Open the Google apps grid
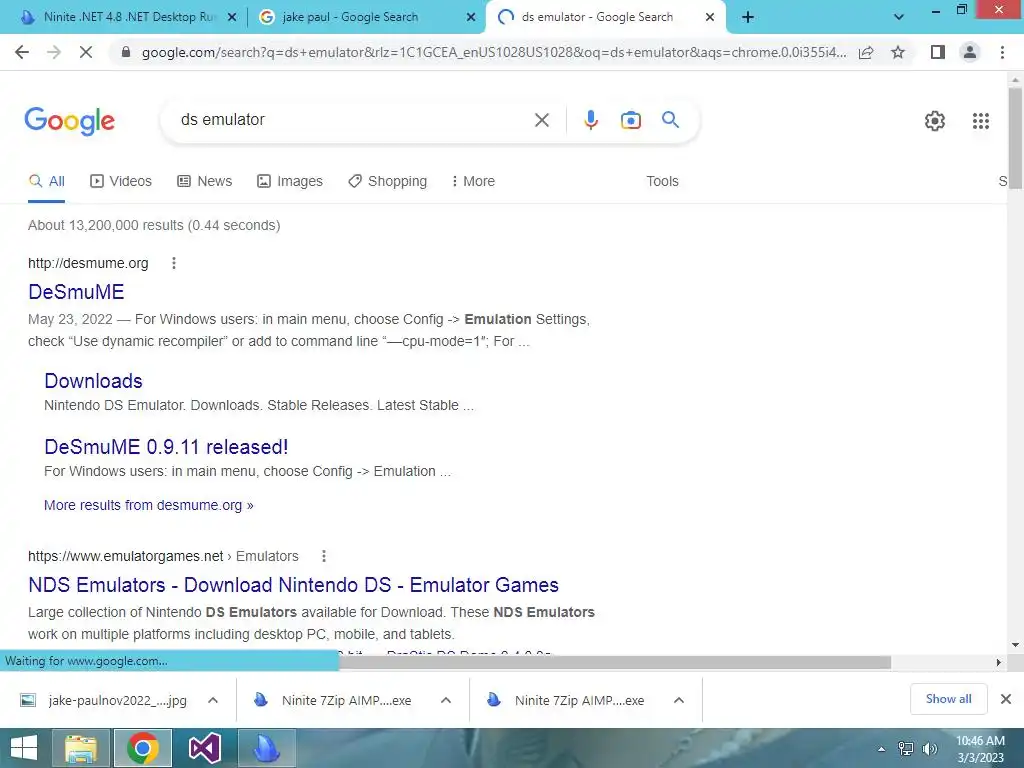1024x768 pixels. tap(981, 121)
